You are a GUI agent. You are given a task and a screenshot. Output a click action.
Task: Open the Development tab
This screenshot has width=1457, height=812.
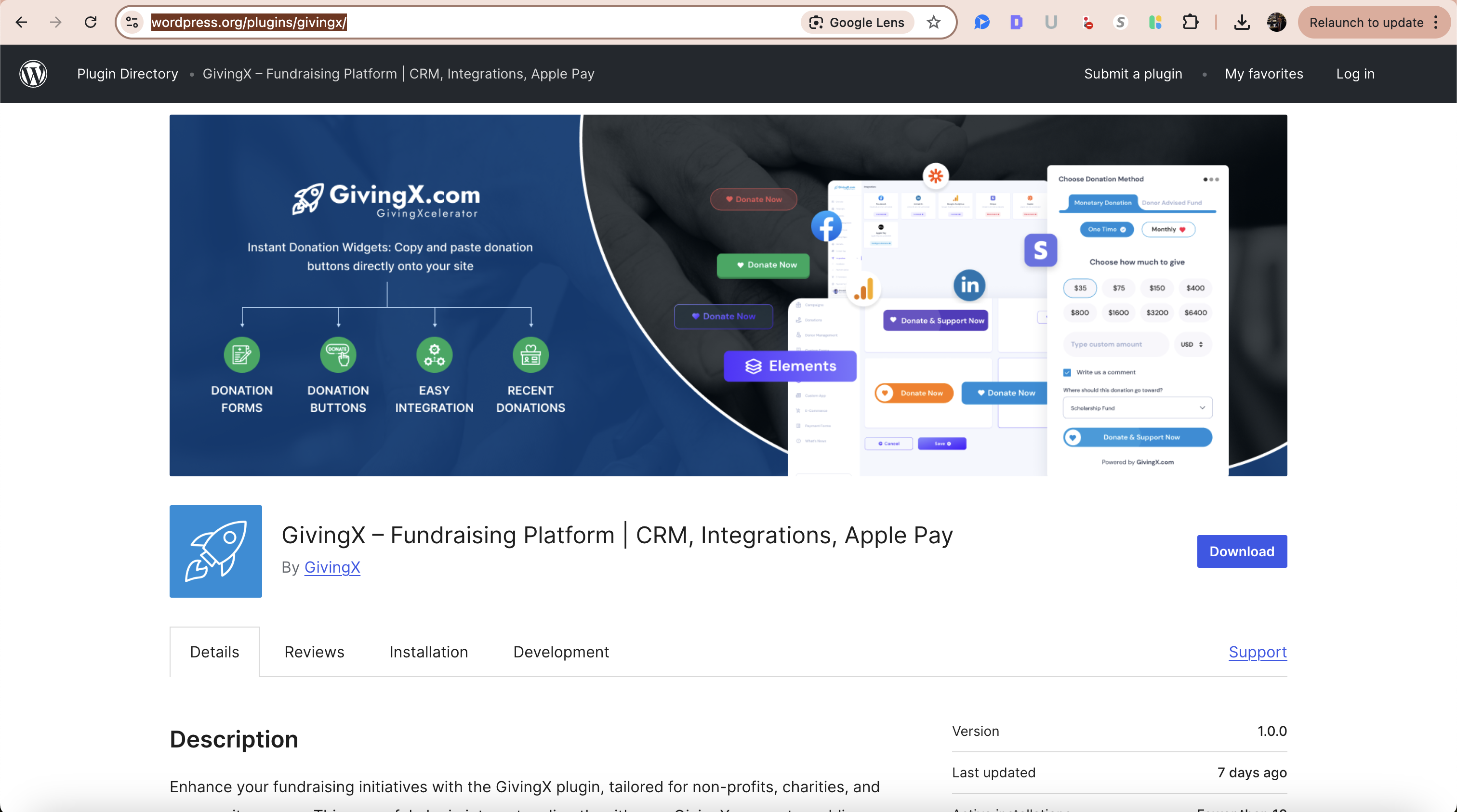(560, 651)
